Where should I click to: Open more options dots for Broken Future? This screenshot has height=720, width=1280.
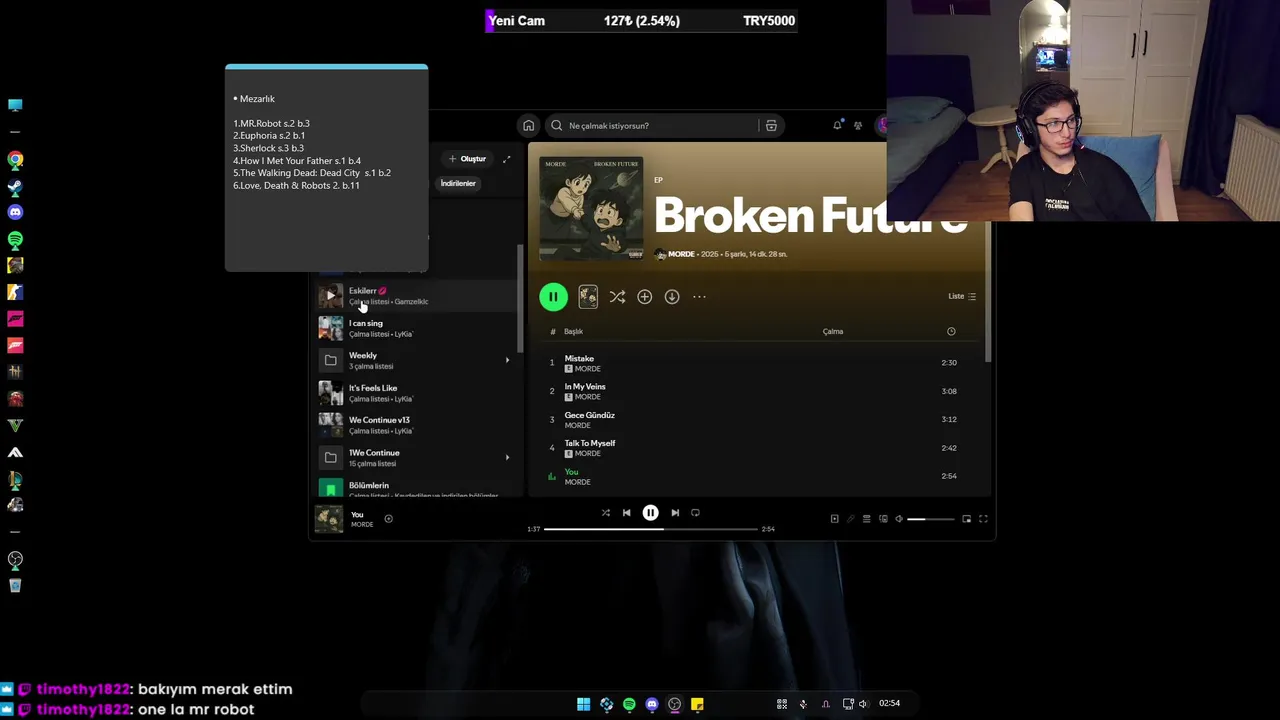pyautogui.click(x=699, y=297)
